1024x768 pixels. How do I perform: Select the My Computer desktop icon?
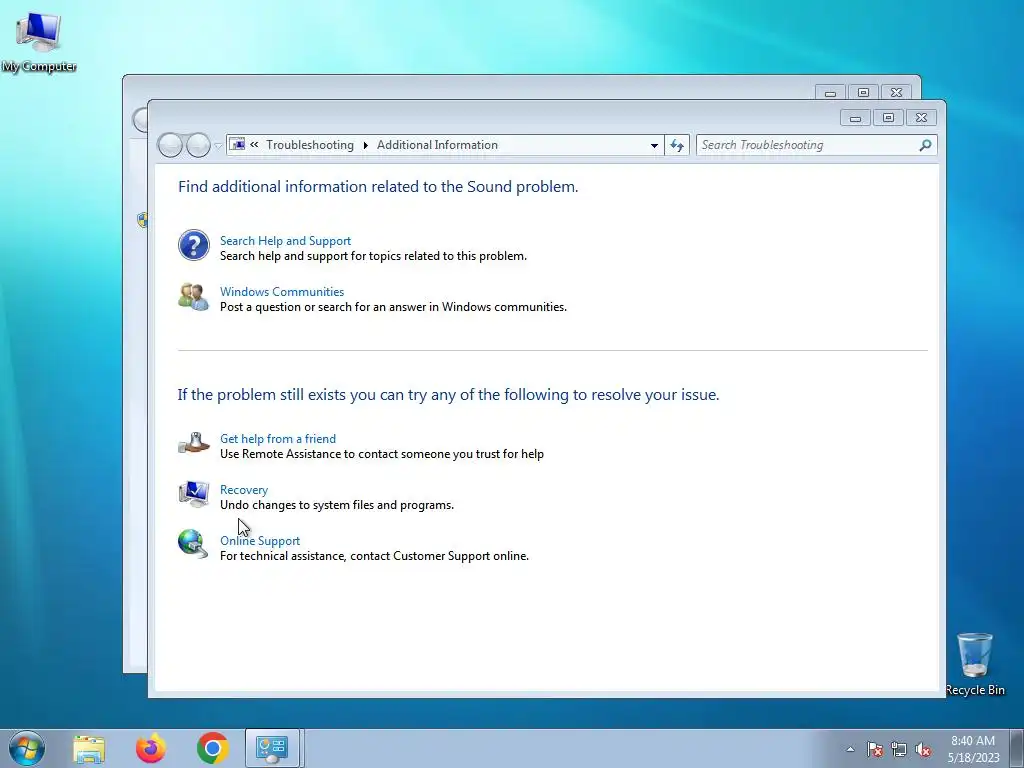39,42
